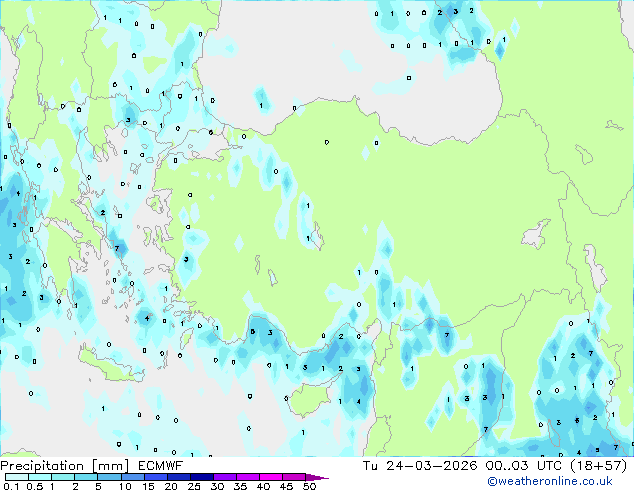This screenshot has height=490, width=634.
Task: Click the 0.5–1 mm legend color swatch
Action: [x=40, y=477]
